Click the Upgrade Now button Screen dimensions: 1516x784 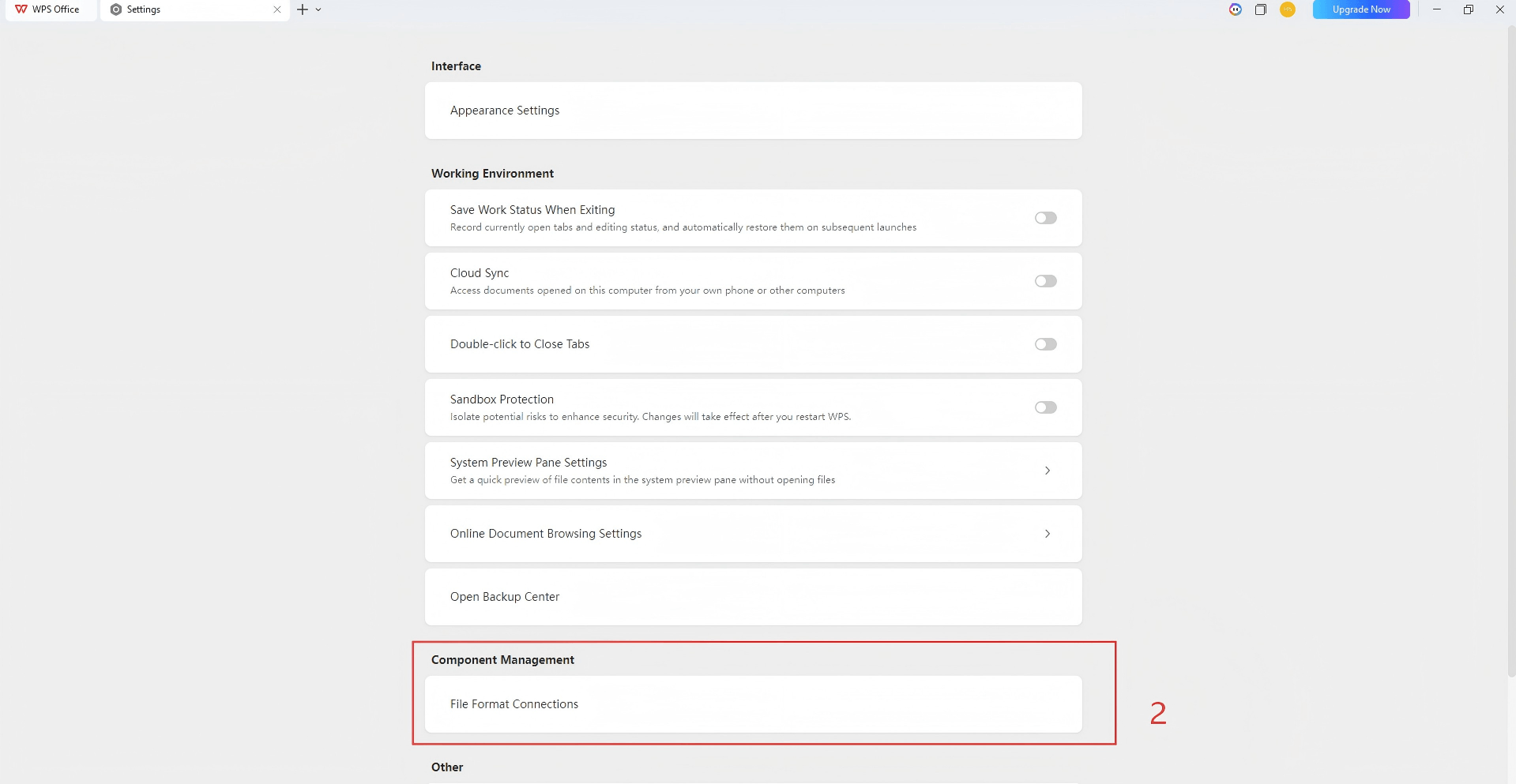pos(1360,9)
